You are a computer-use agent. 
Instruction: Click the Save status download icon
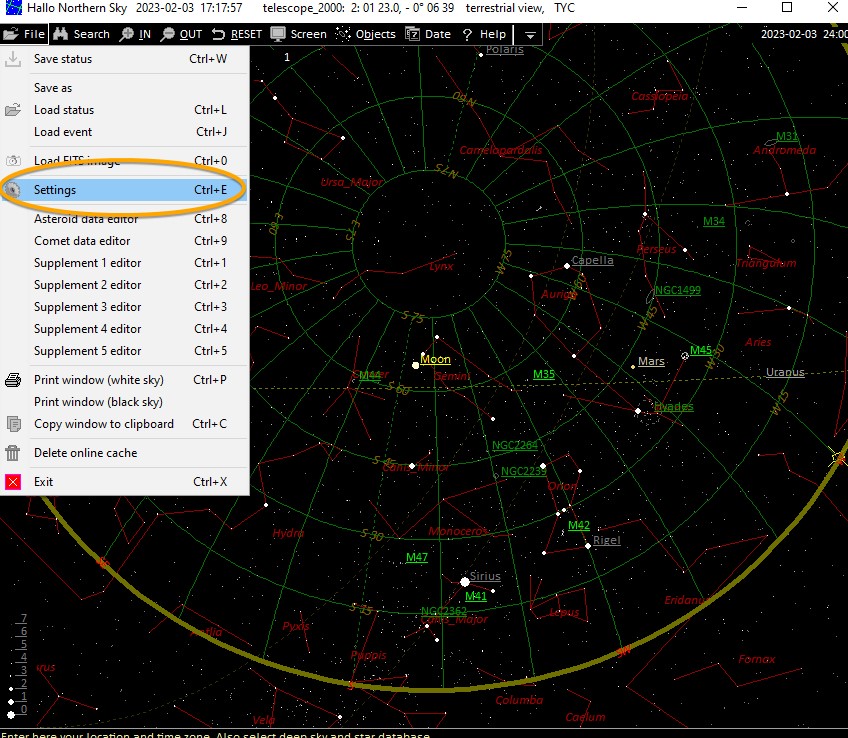[13, 59]
